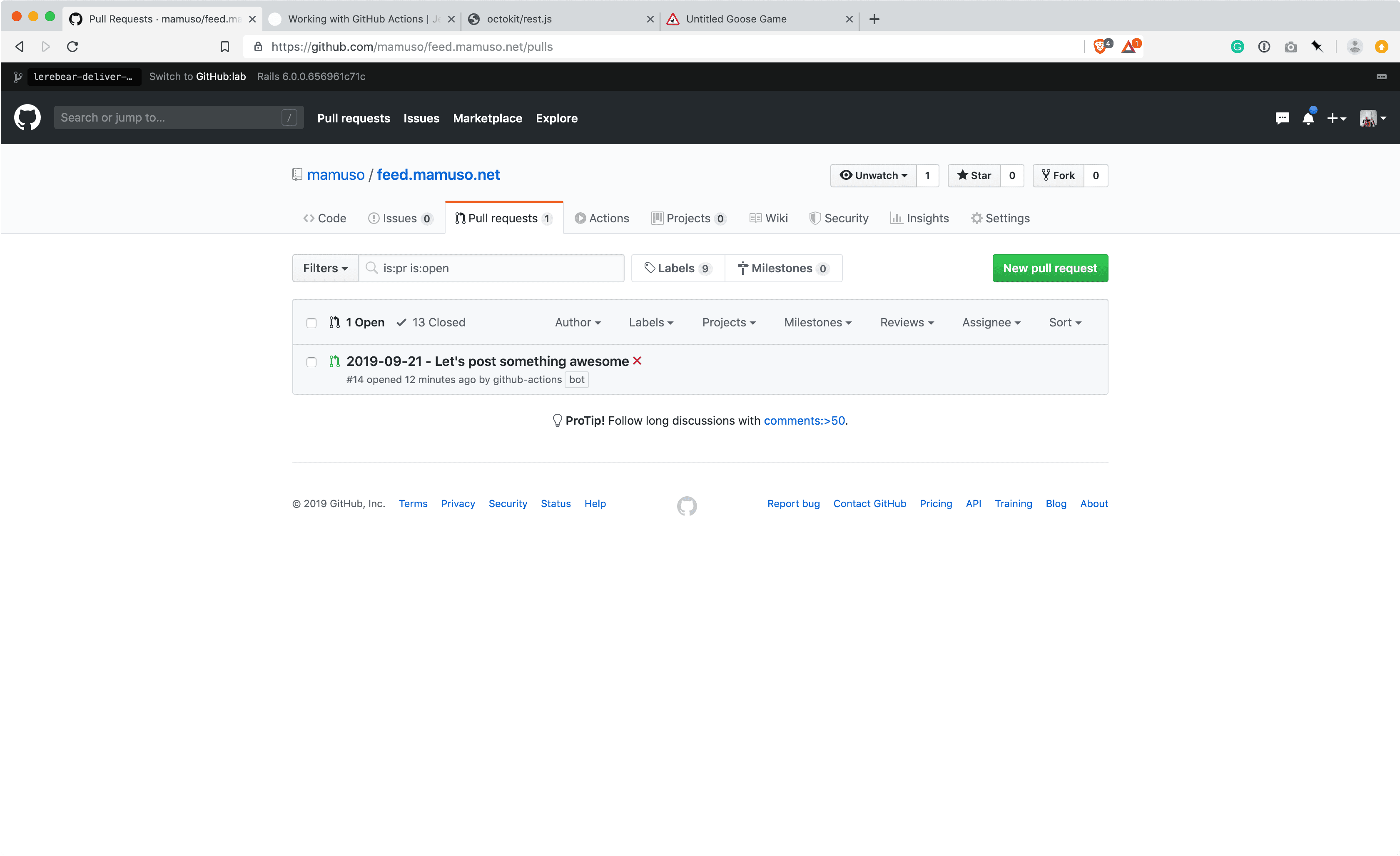
Task: Check the select-all pull requests checkbox
Action: coord(311,323)
